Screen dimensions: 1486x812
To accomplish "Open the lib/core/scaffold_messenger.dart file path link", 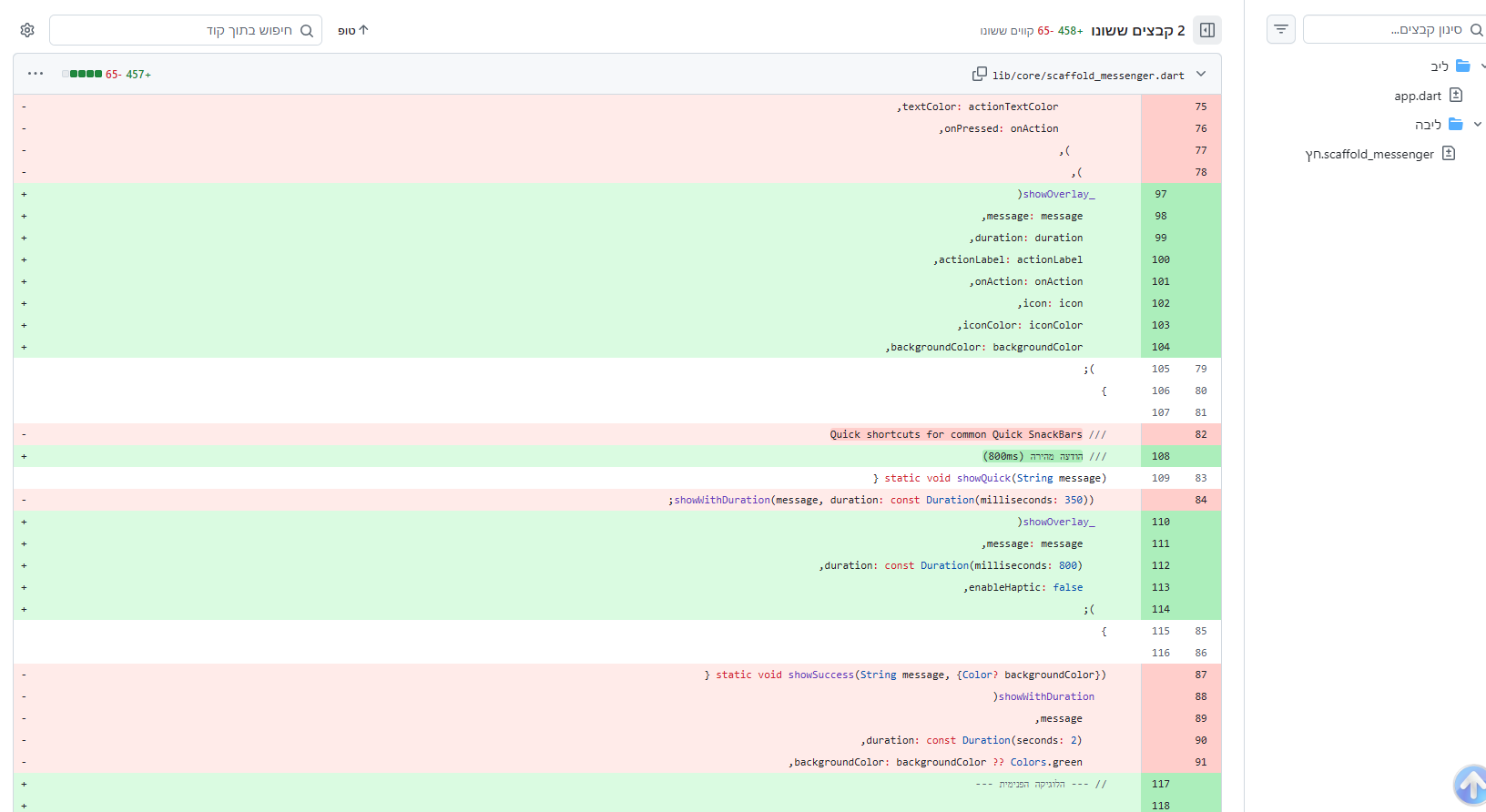I will (x=1088, y=76).
